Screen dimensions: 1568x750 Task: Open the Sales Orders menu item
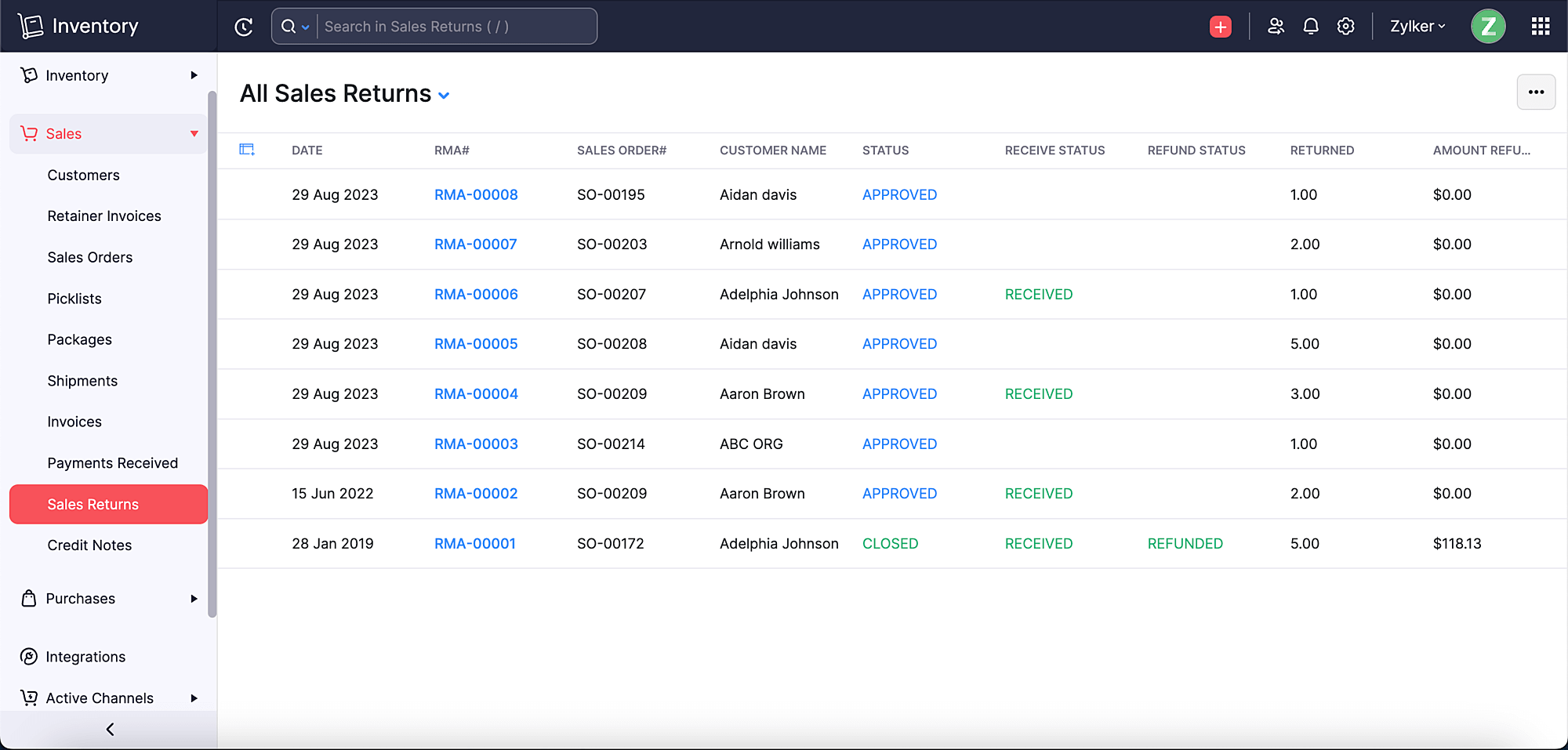tap(89, 257)
